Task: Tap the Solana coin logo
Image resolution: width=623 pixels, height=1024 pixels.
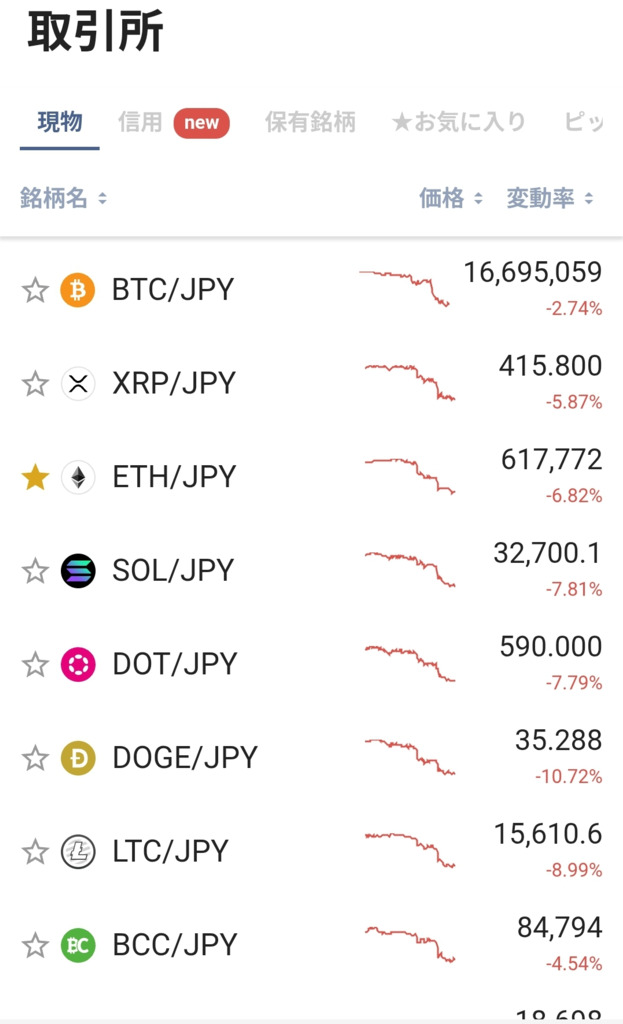Action: [x=78, y=571]
